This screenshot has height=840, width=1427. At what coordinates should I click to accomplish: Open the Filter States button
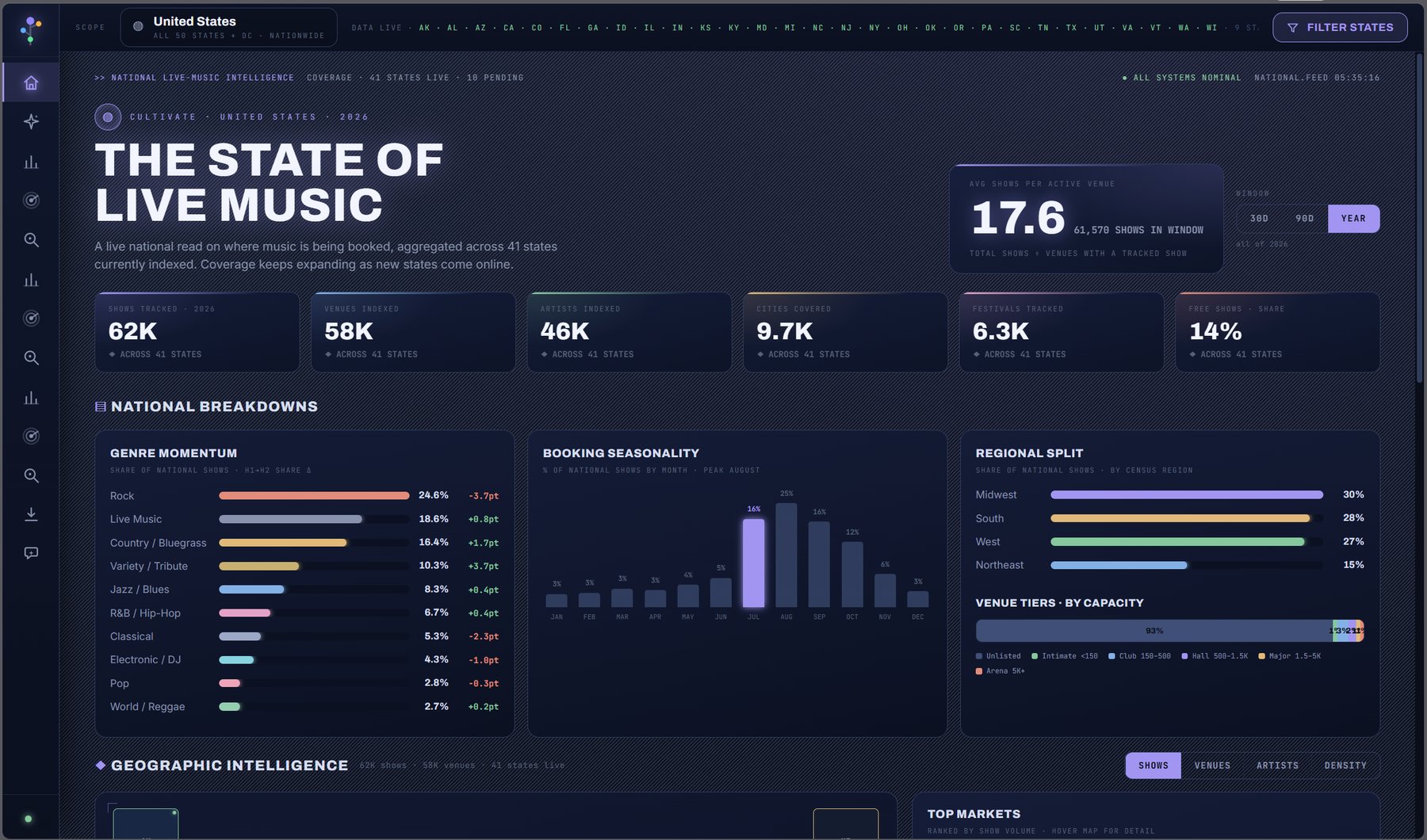(1340, 28)
